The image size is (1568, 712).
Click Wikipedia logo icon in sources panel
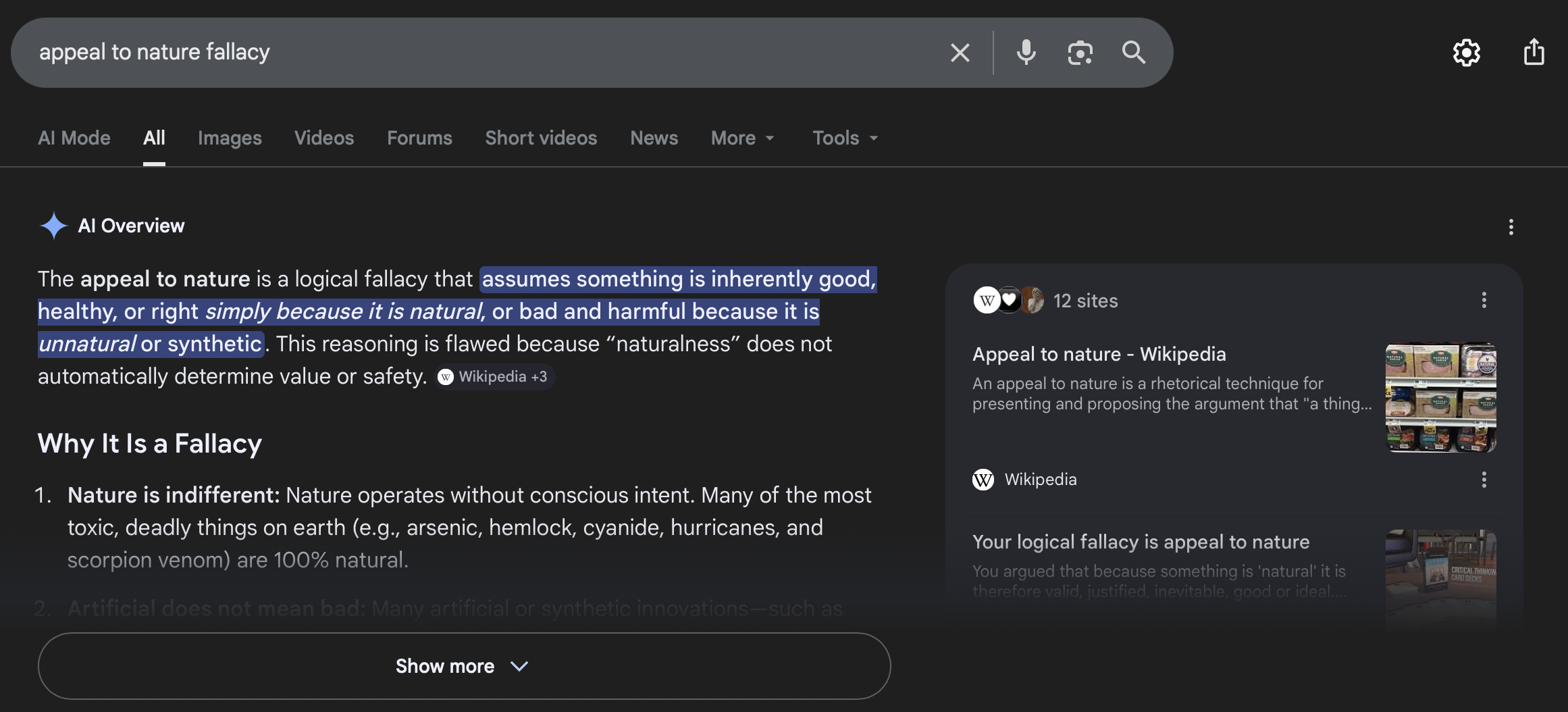tap(983, 480)
